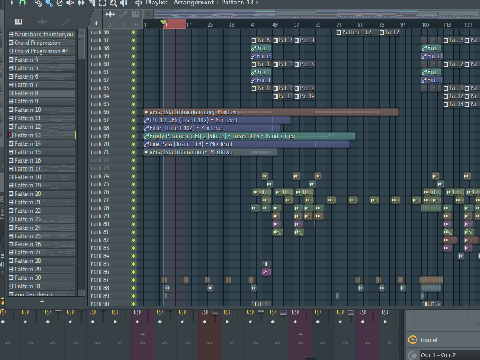Viewport: 480px width, 360px height.
Task: Select the Slip tool in playlist toolbar
Action: [x=81, y=3]
